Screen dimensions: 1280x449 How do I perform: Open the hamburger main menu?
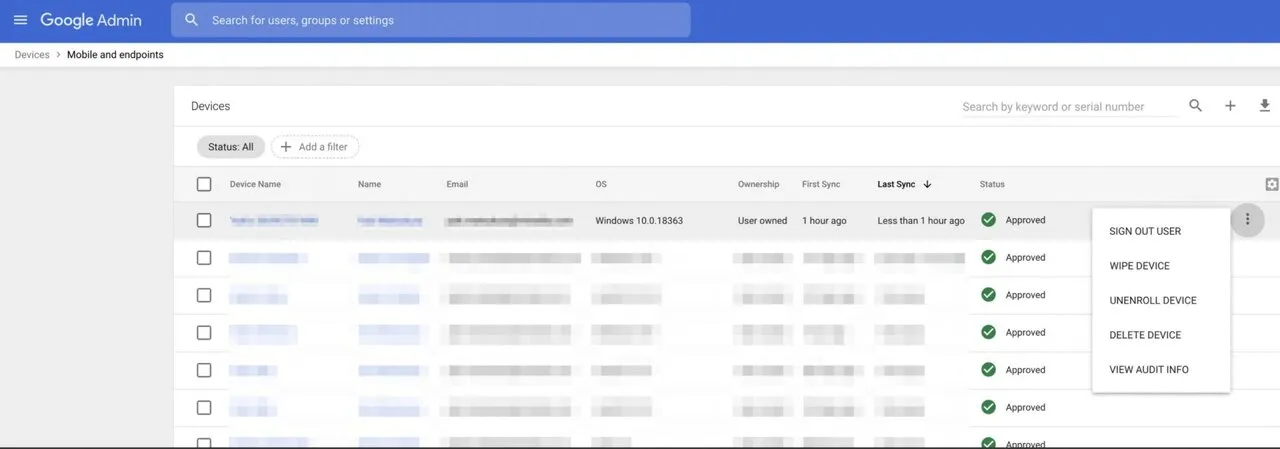point(20,20)
